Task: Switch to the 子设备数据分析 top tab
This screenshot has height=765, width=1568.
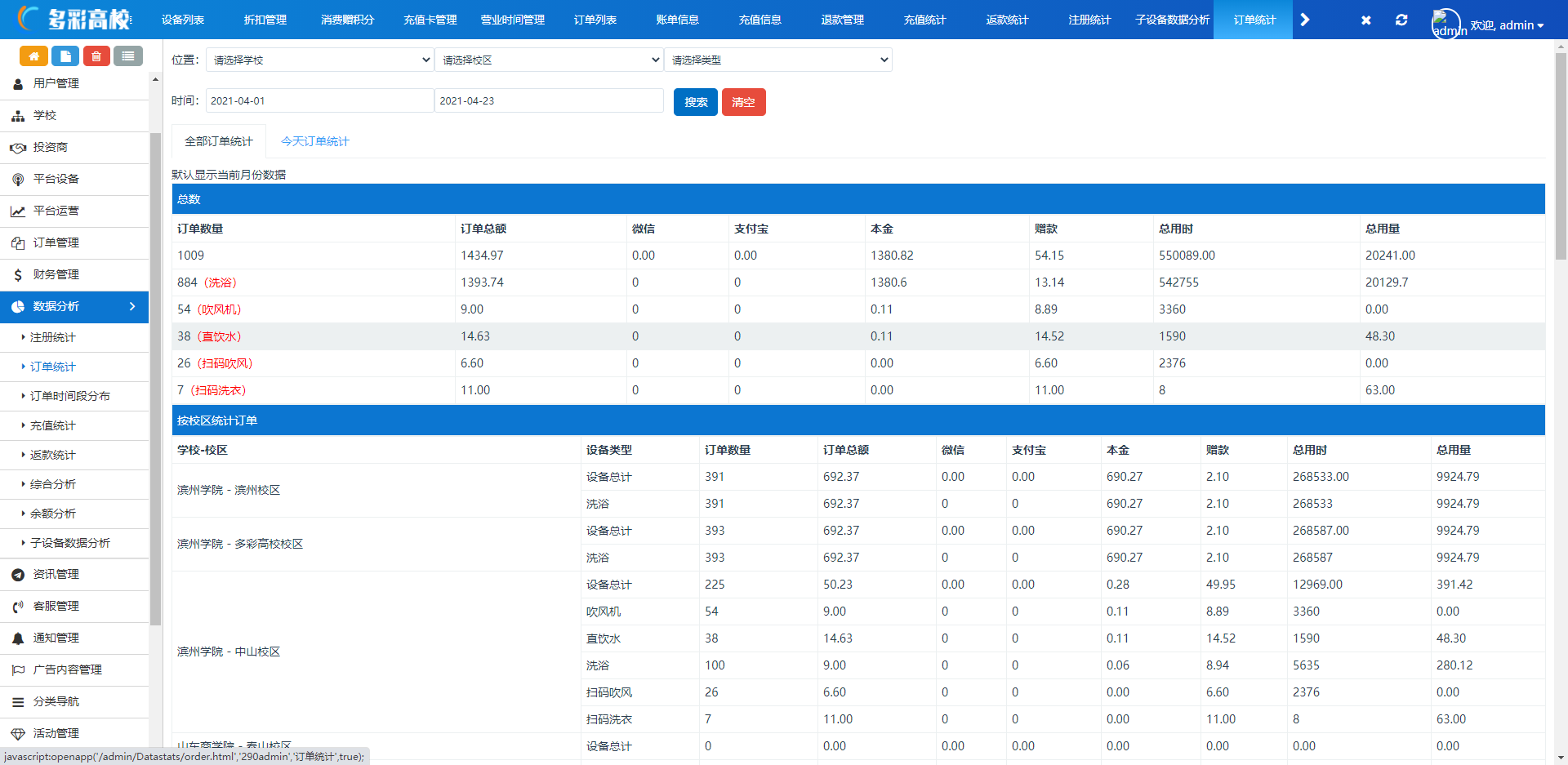Action: coord(1173,20)
